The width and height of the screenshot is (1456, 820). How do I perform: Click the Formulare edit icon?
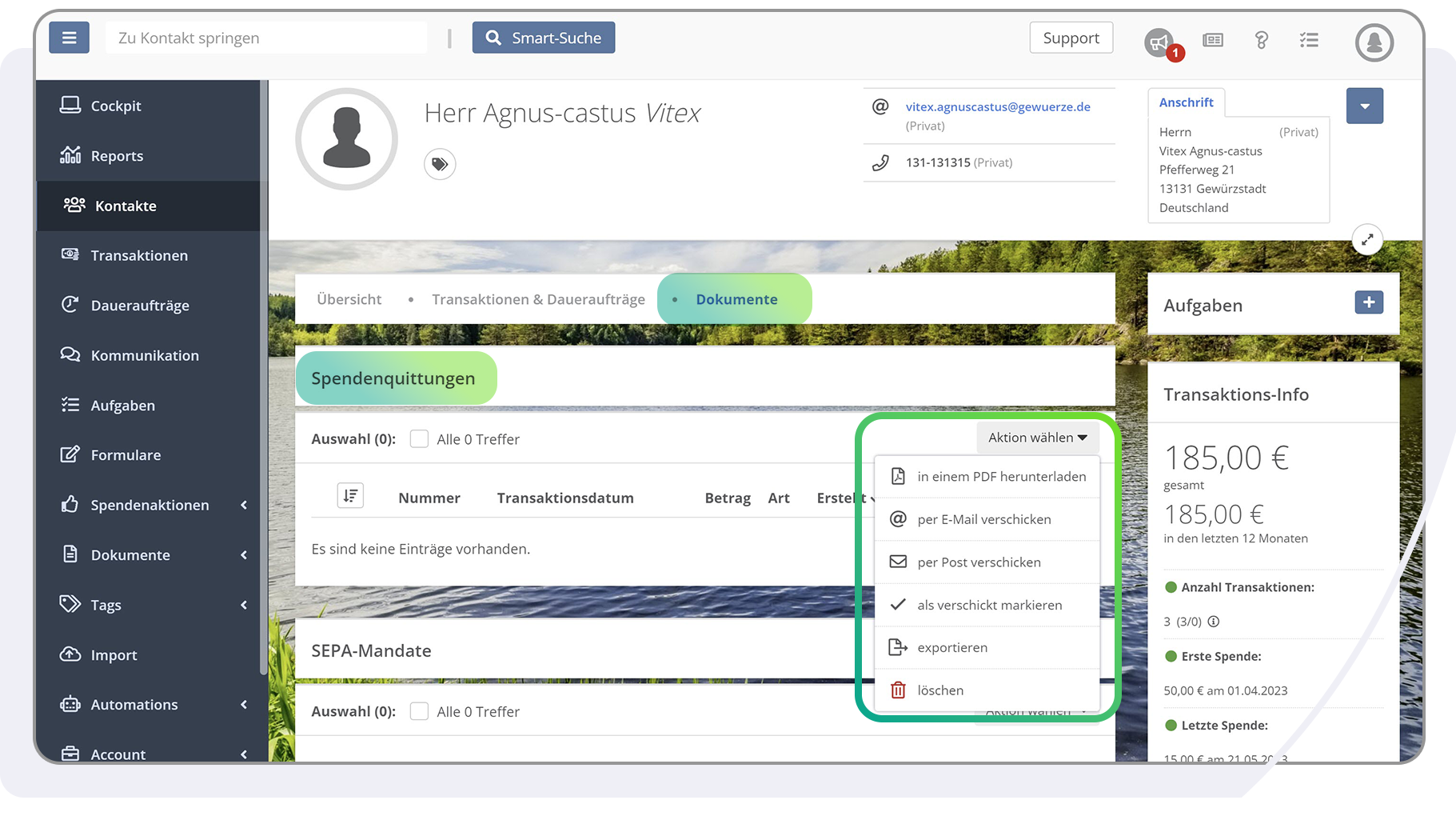click(x=70, y=454)
